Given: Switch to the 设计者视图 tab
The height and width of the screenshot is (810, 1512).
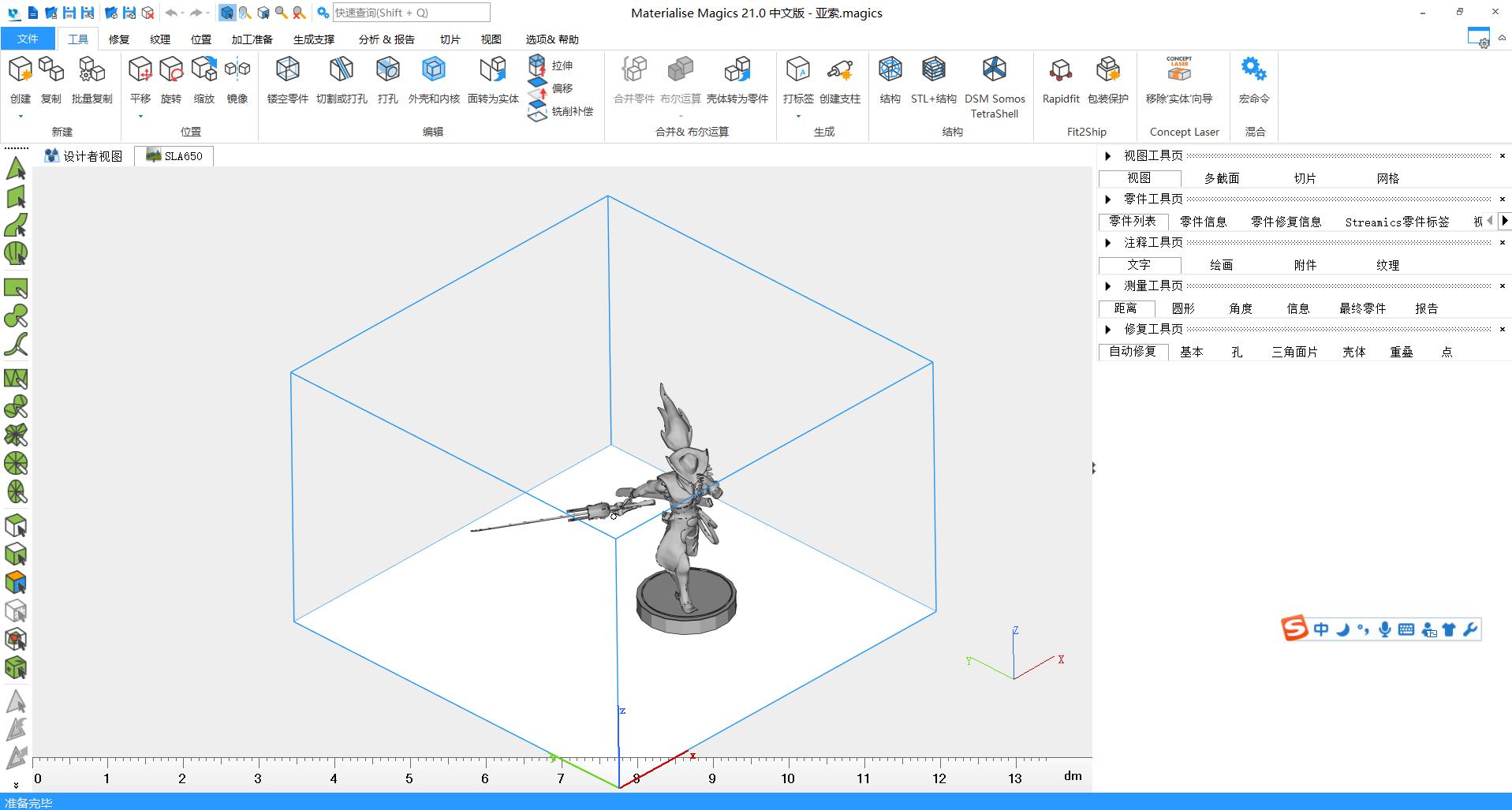Looking at the screenshot, I should pyautogui.click(x=84, y=156).
